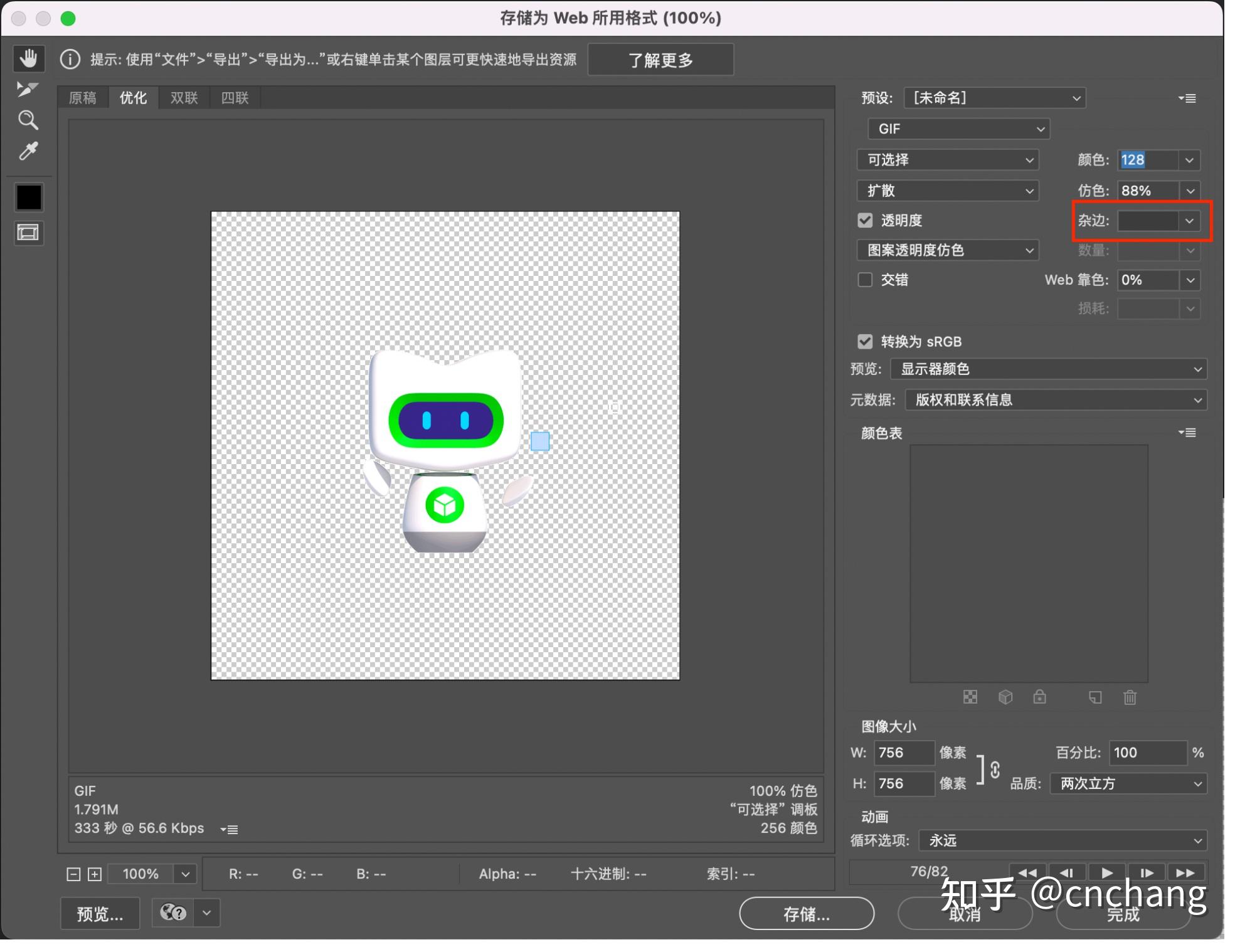Open the 杂边 matte dropdown
The width and height of the screenshot is (1240, 952).
tap(1189, 221)
